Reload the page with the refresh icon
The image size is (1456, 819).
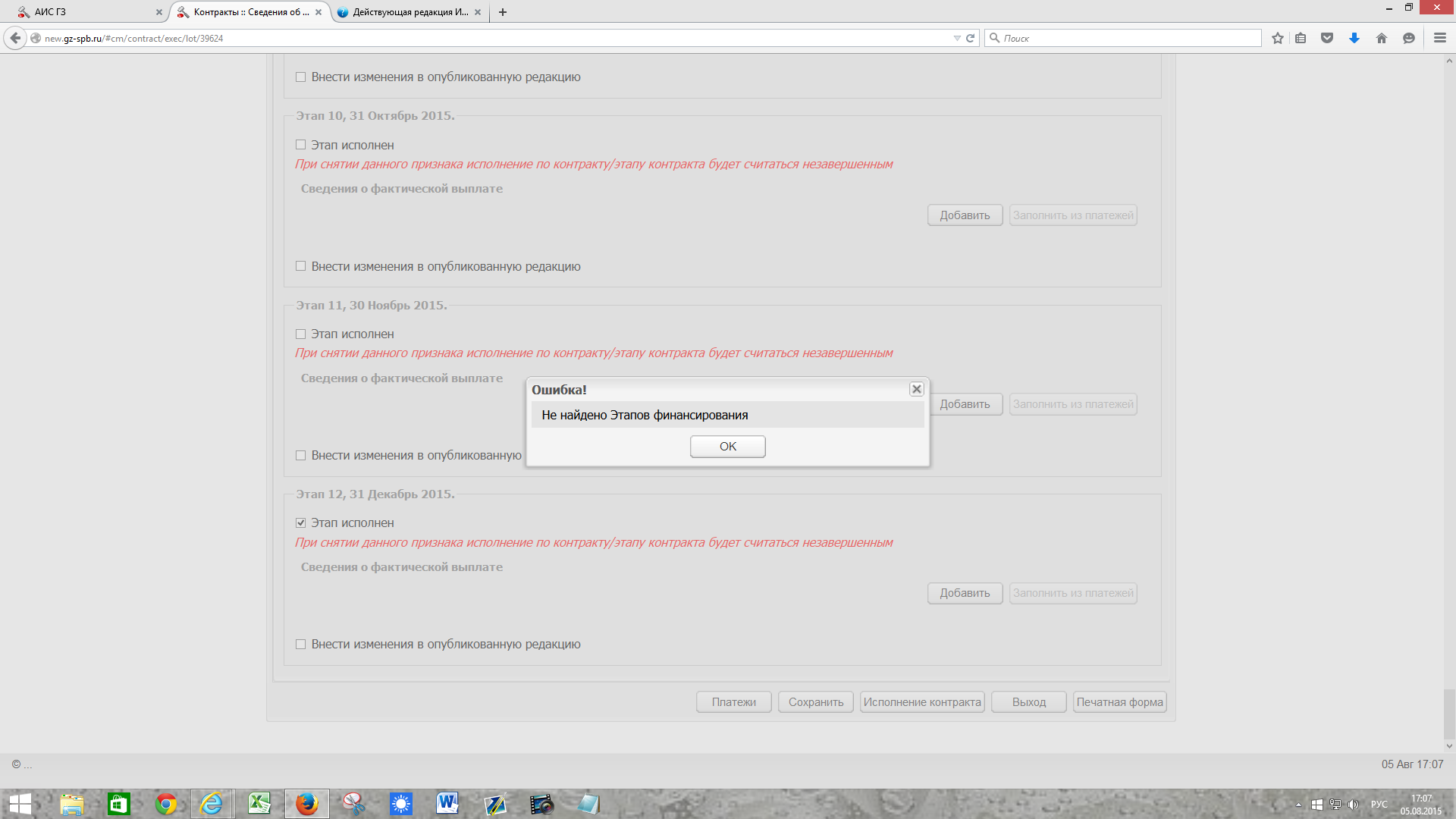pos(970,38)
